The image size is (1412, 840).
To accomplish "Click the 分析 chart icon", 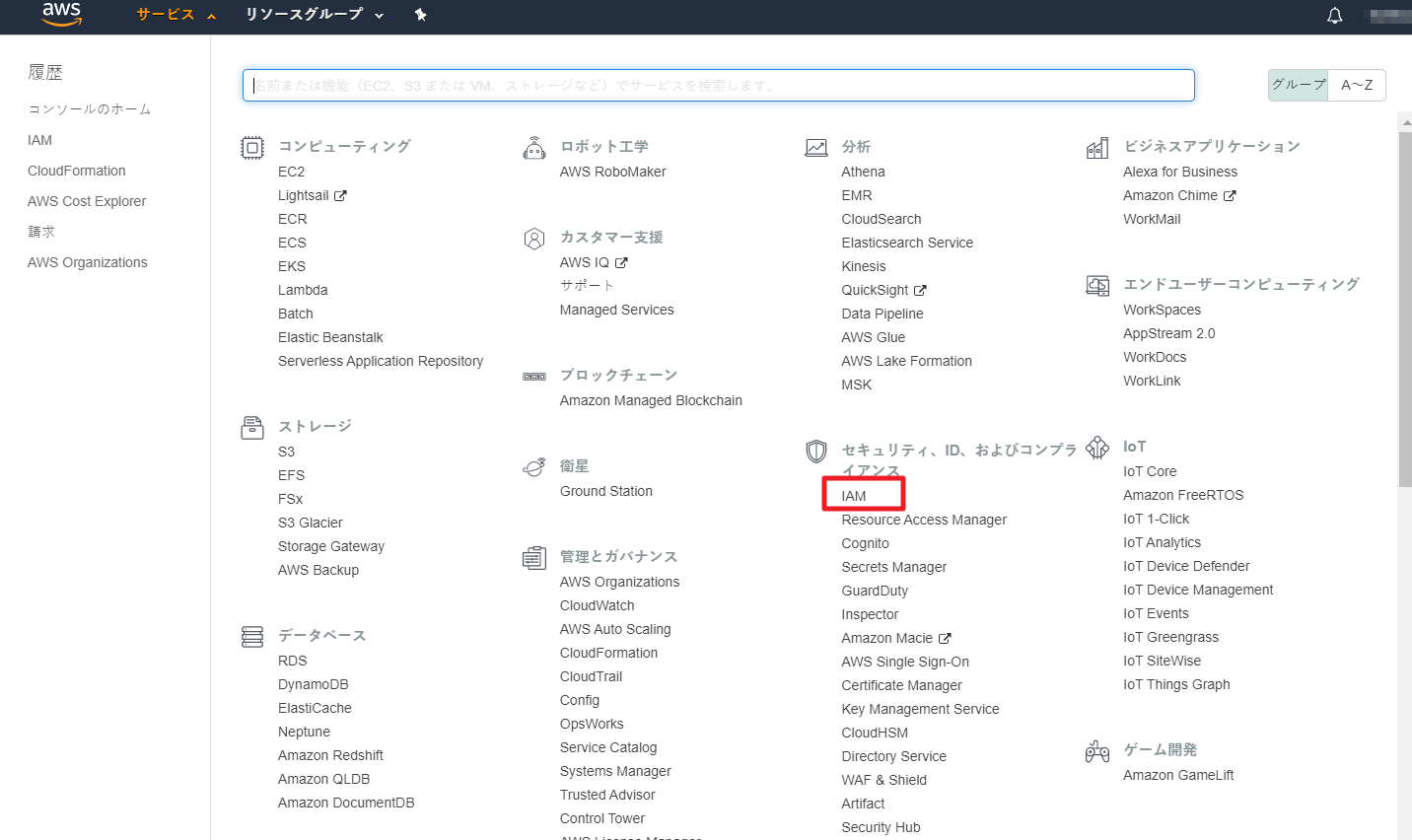I will click(x=816, y=148).
